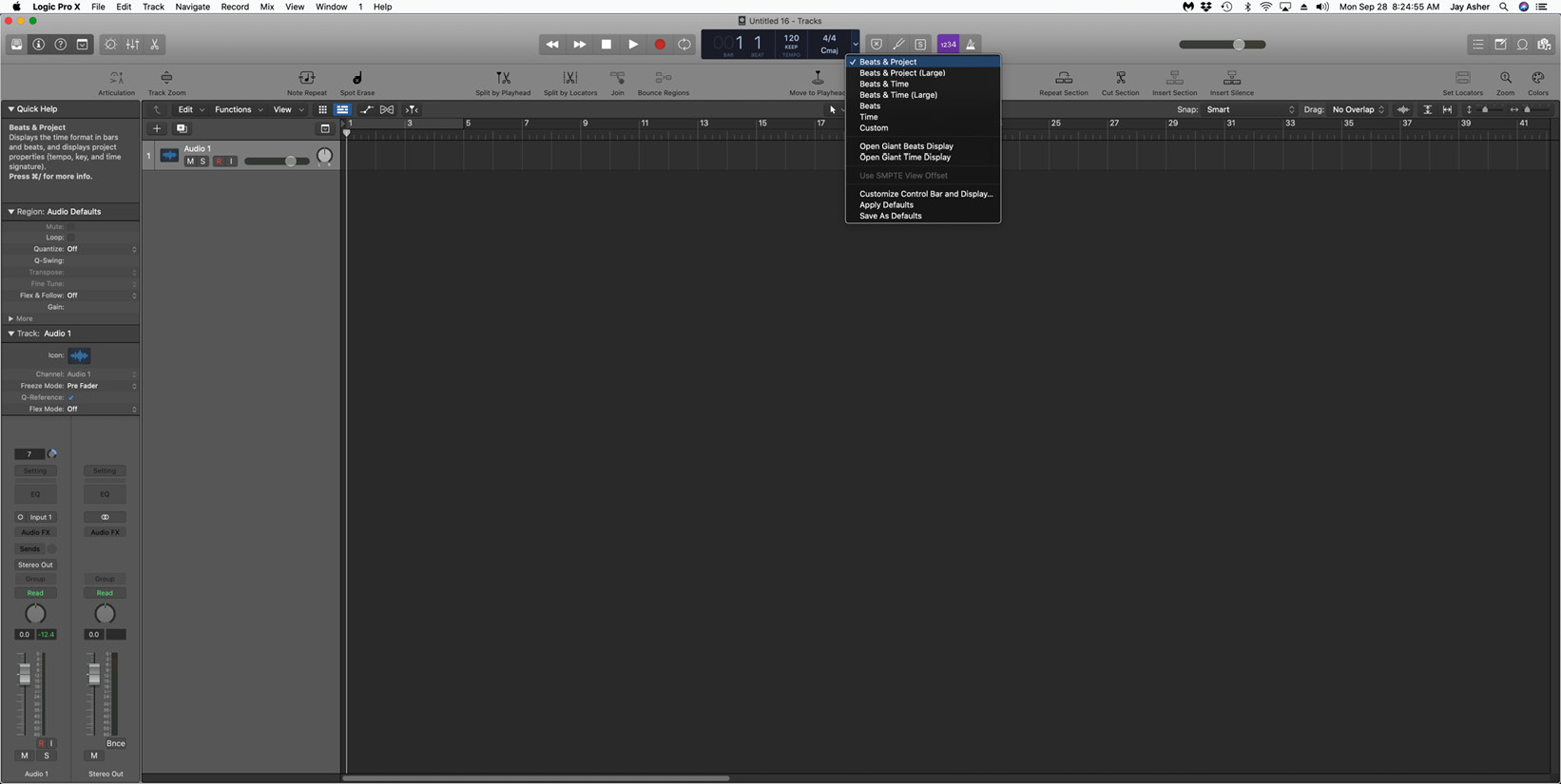Click the Track Zoom toolbar icon
The width and height of the screenshot is (1561, 784).
click(x=166, y=78)
